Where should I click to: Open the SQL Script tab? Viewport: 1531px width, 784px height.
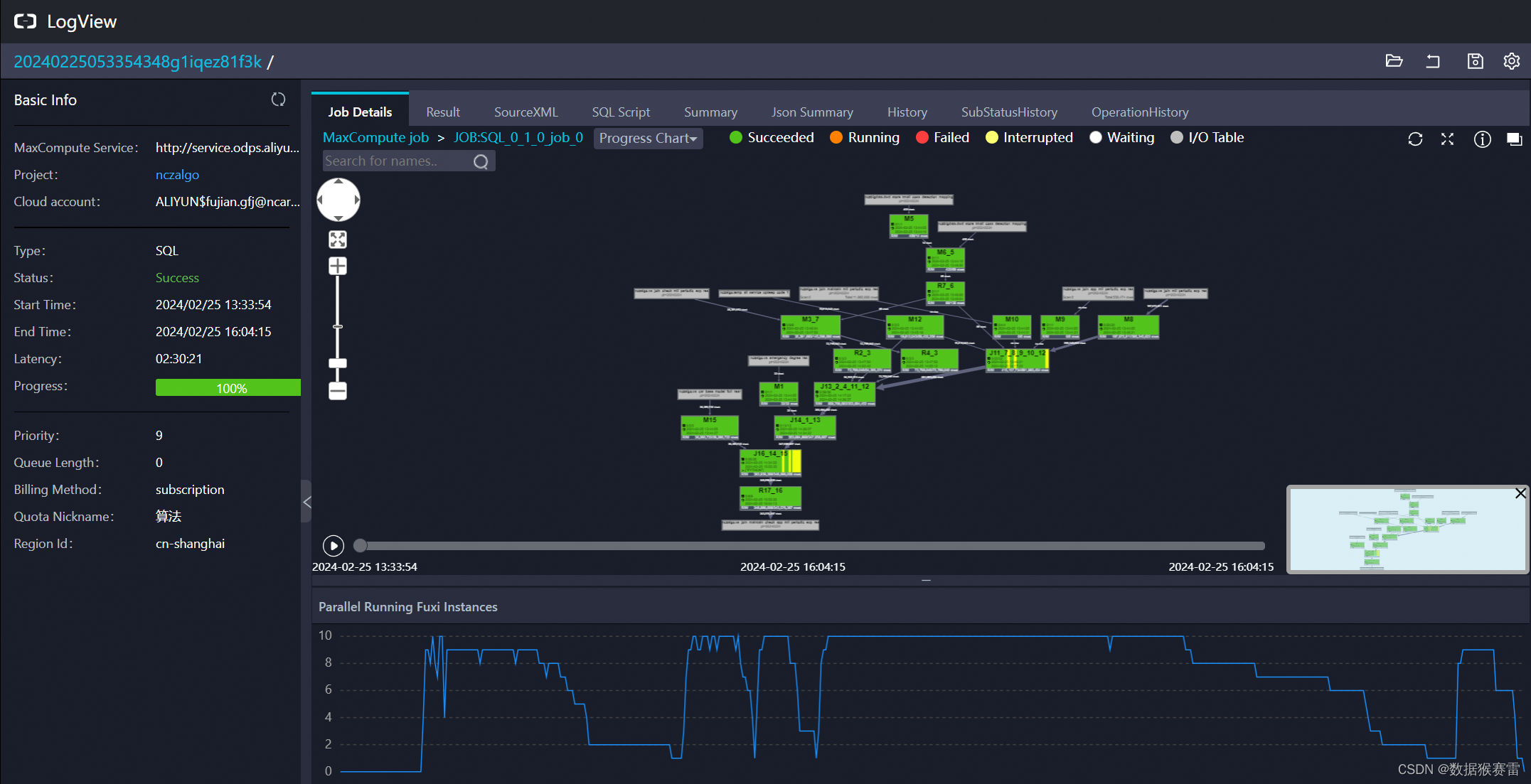620,112
